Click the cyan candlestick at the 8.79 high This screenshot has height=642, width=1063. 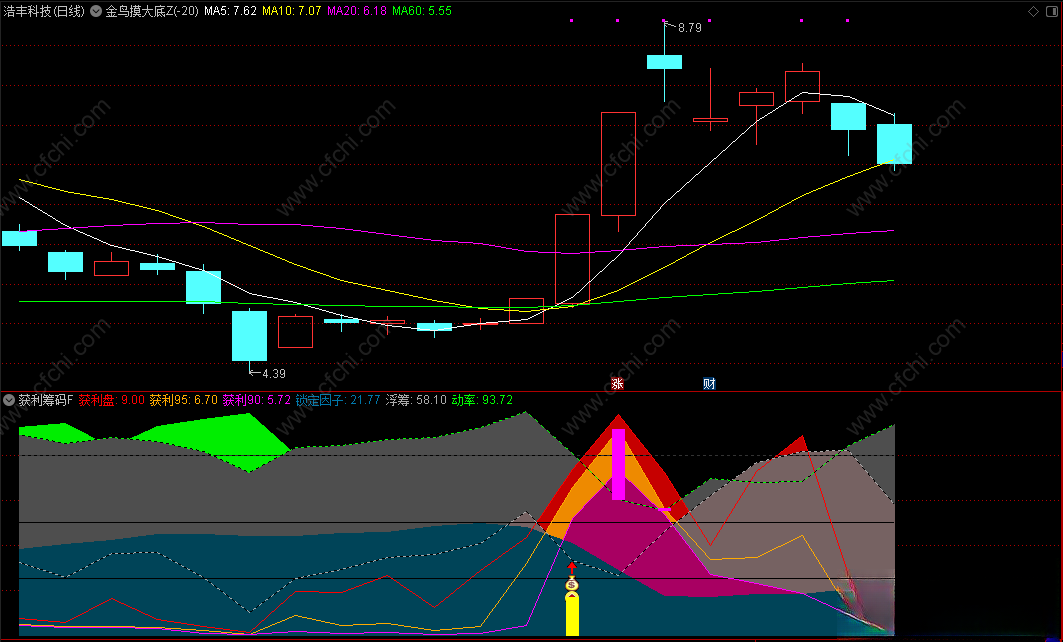click(x=664, y=62)
